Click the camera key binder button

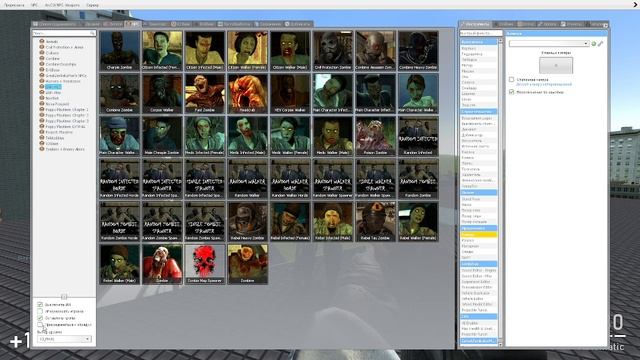click(556, 65)
